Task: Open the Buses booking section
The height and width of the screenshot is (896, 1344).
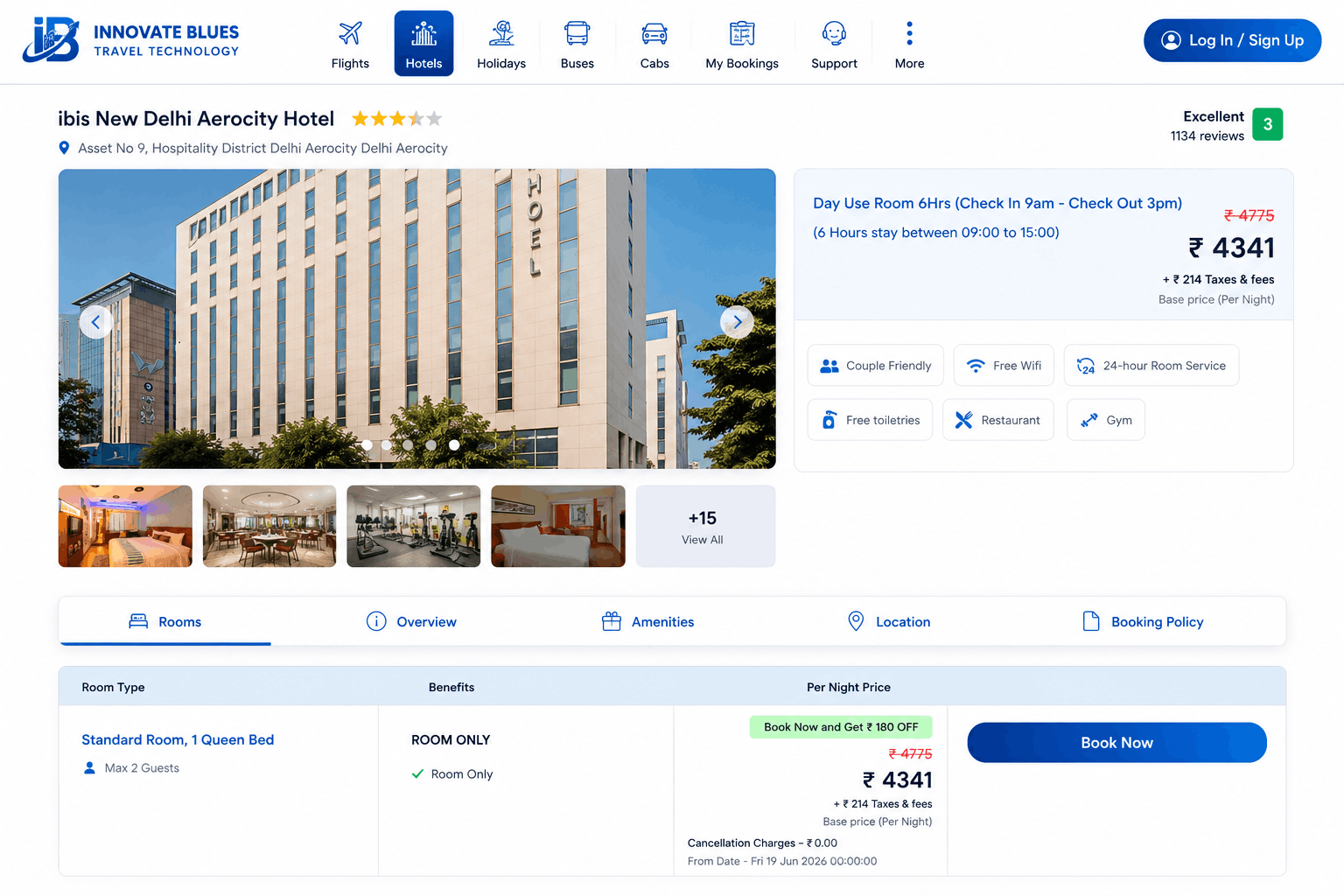Action: [x=577, y=44]
